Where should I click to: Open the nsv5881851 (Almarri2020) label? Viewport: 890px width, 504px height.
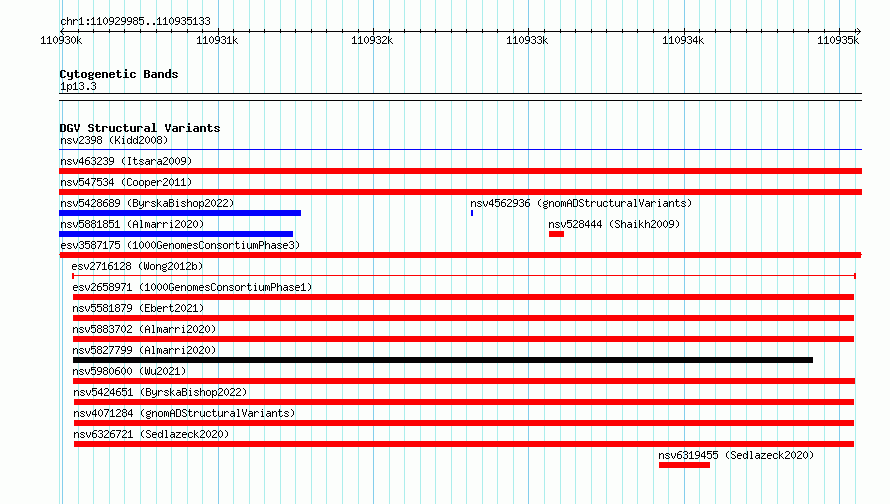click(132, 224)
